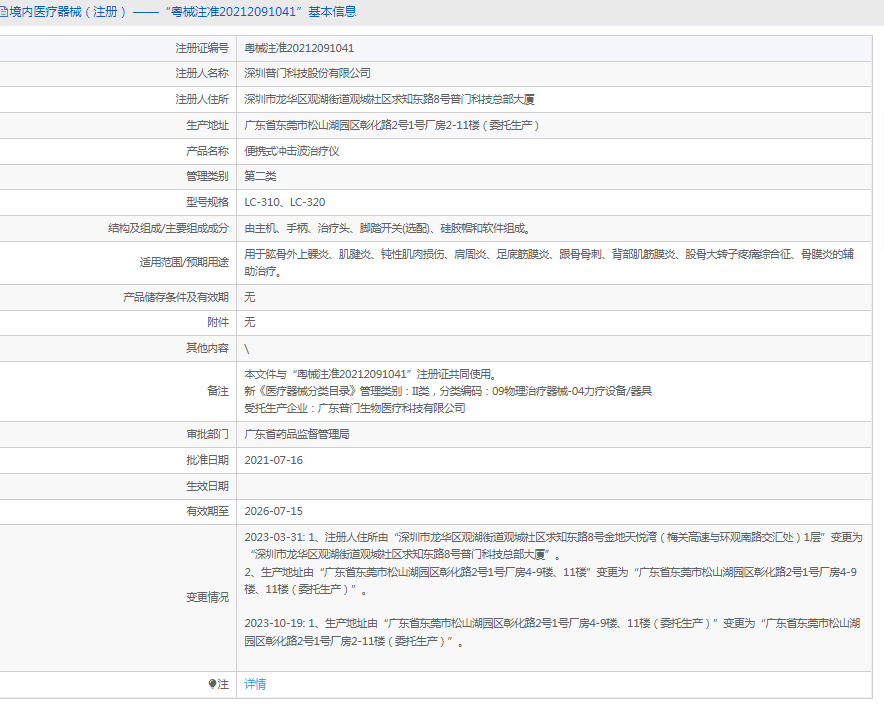Select company name 深圳普门科技股份有限公司
This screenshot has width=884, height=706.
click(307, 73)
